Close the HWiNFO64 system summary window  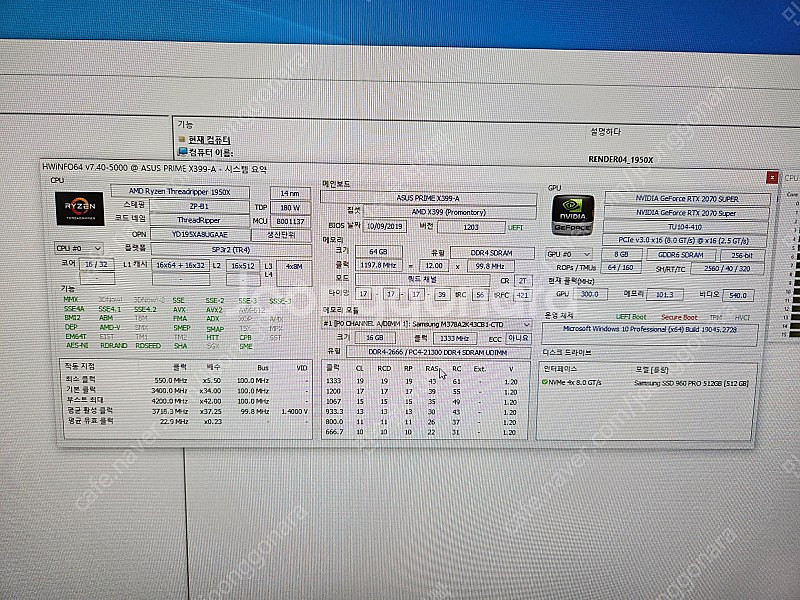pos(772,177)
